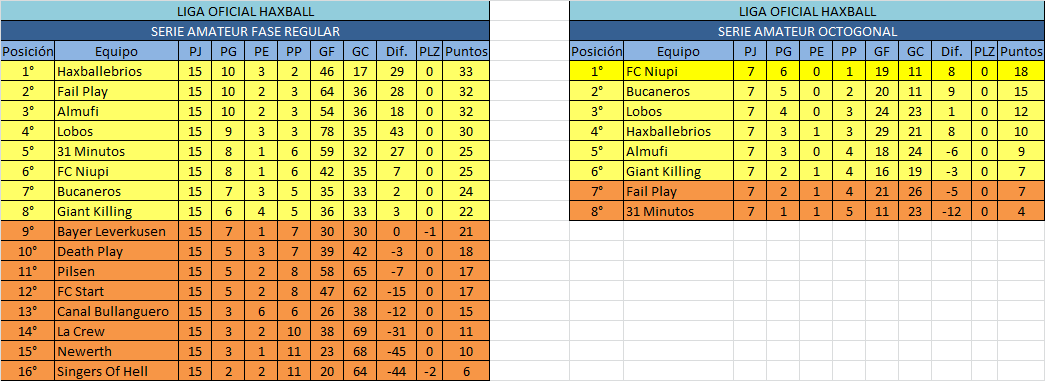
Task: Click the SERIE AMATEUR FASE REGULAR title cell
Action: (x=245, y=31)
